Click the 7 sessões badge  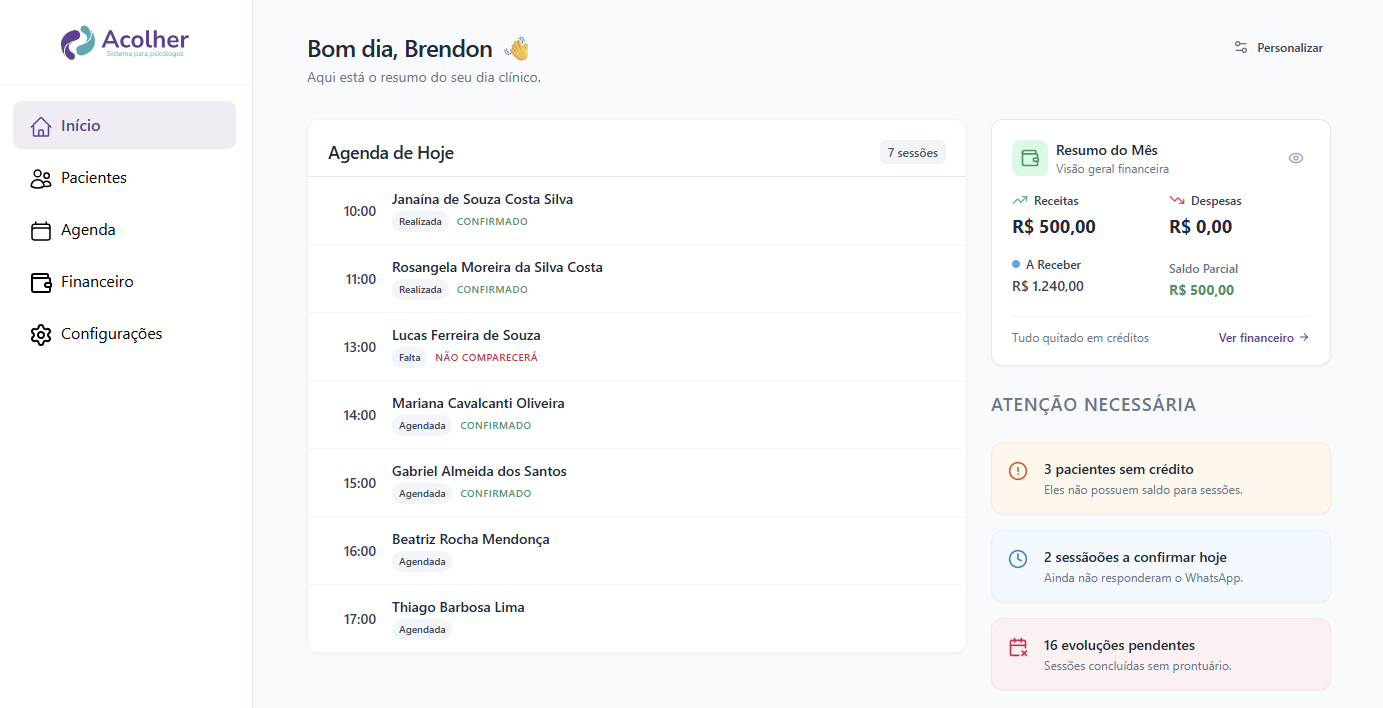tap(912, 153)
